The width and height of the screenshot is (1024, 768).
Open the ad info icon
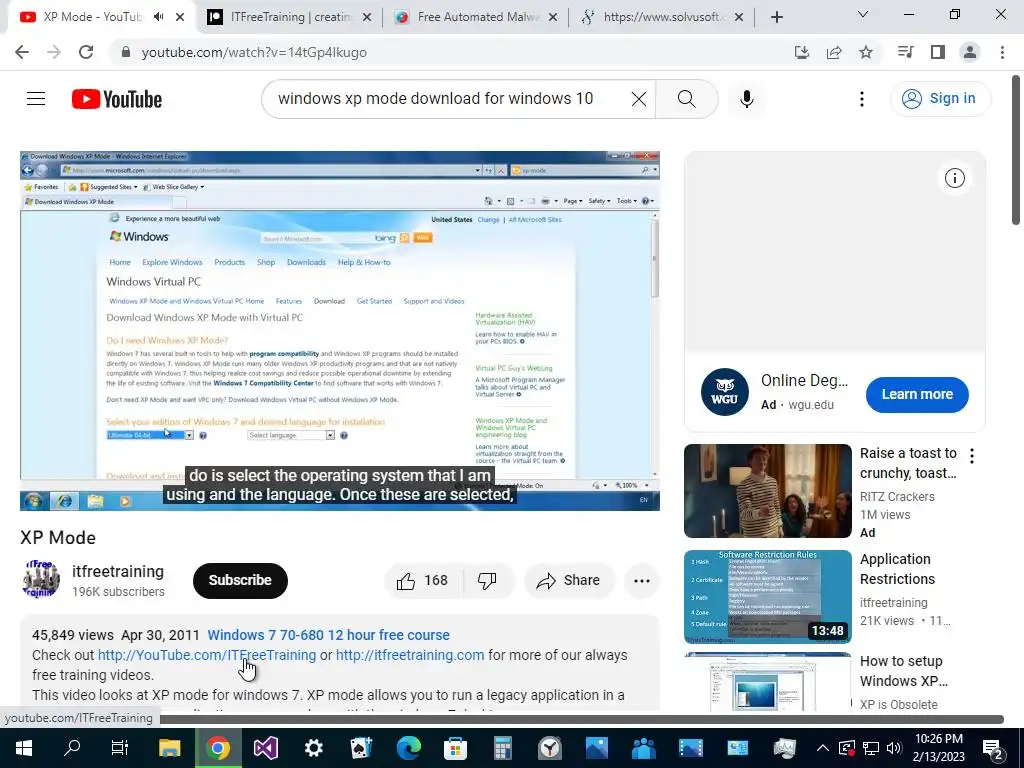coord(954,178)
